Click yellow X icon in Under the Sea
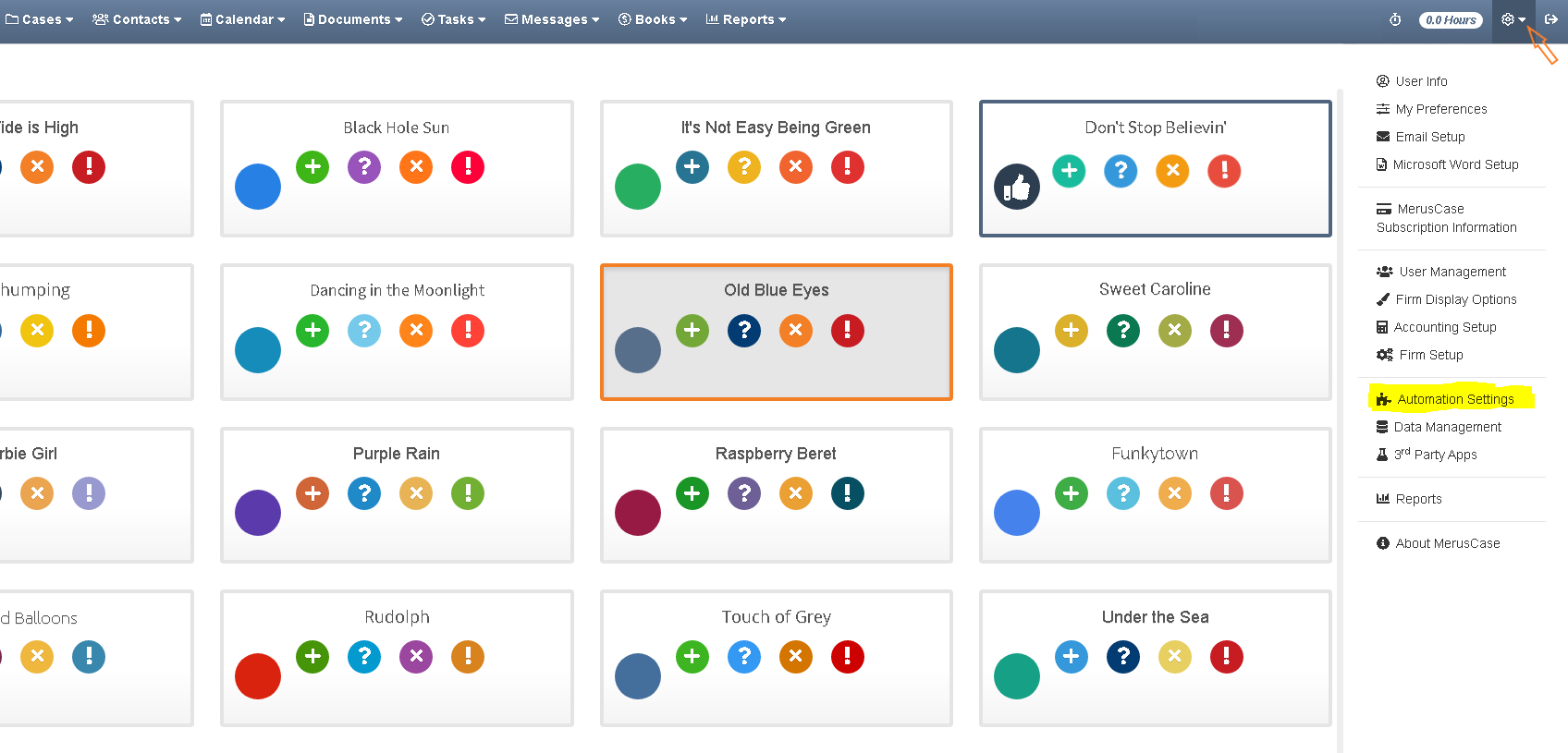 [x=1175, y=657]
